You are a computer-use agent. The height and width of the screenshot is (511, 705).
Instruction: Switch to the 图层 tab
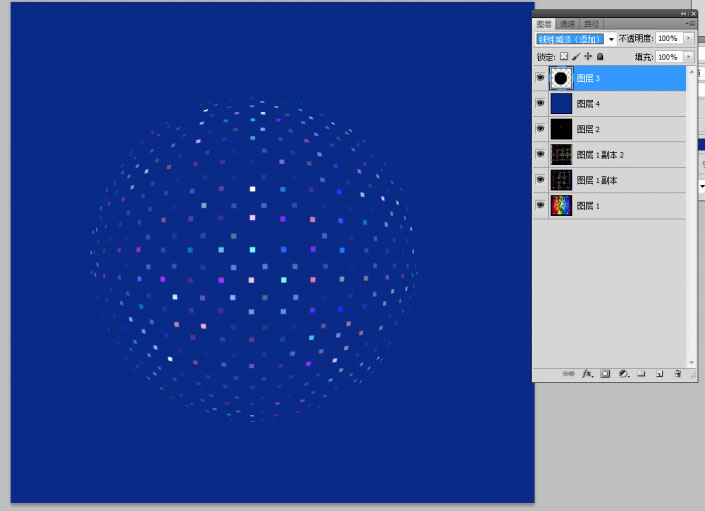(544, 24)
